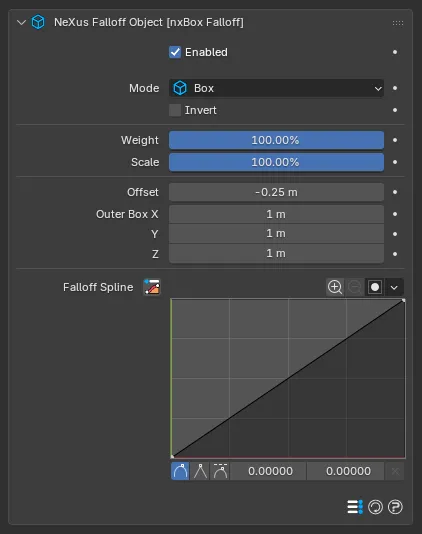This screenshot has height=534, width=422.
Task: Delete the selected curve point
Action: [395, 471]
